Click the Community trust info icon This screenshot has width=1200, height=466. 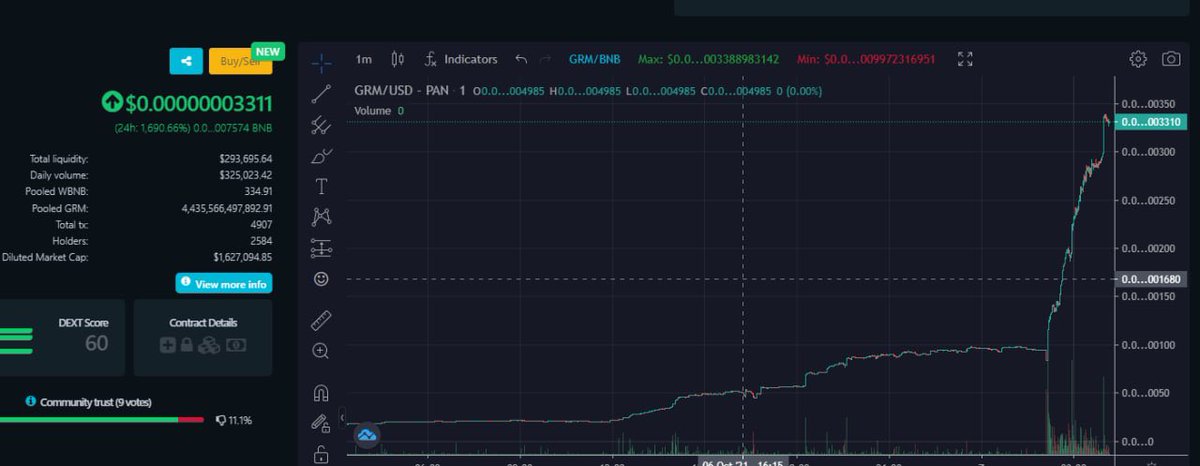coord(31,401)
